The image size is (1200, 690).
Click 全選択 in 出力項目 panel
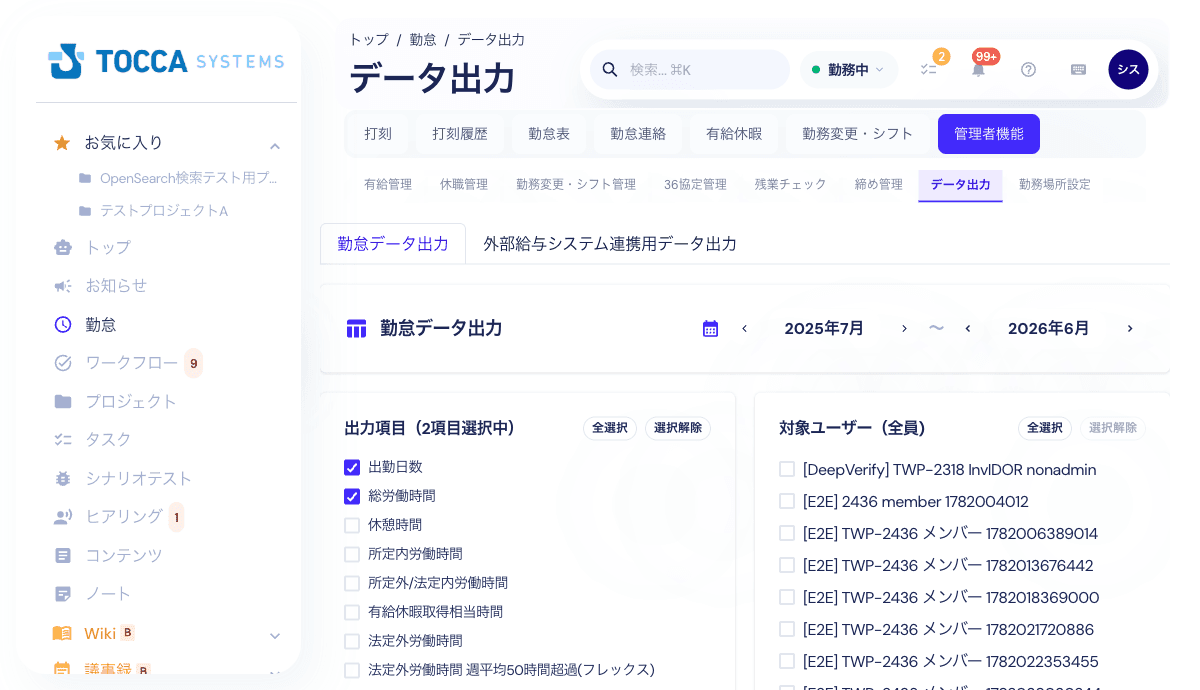(610, 428)
